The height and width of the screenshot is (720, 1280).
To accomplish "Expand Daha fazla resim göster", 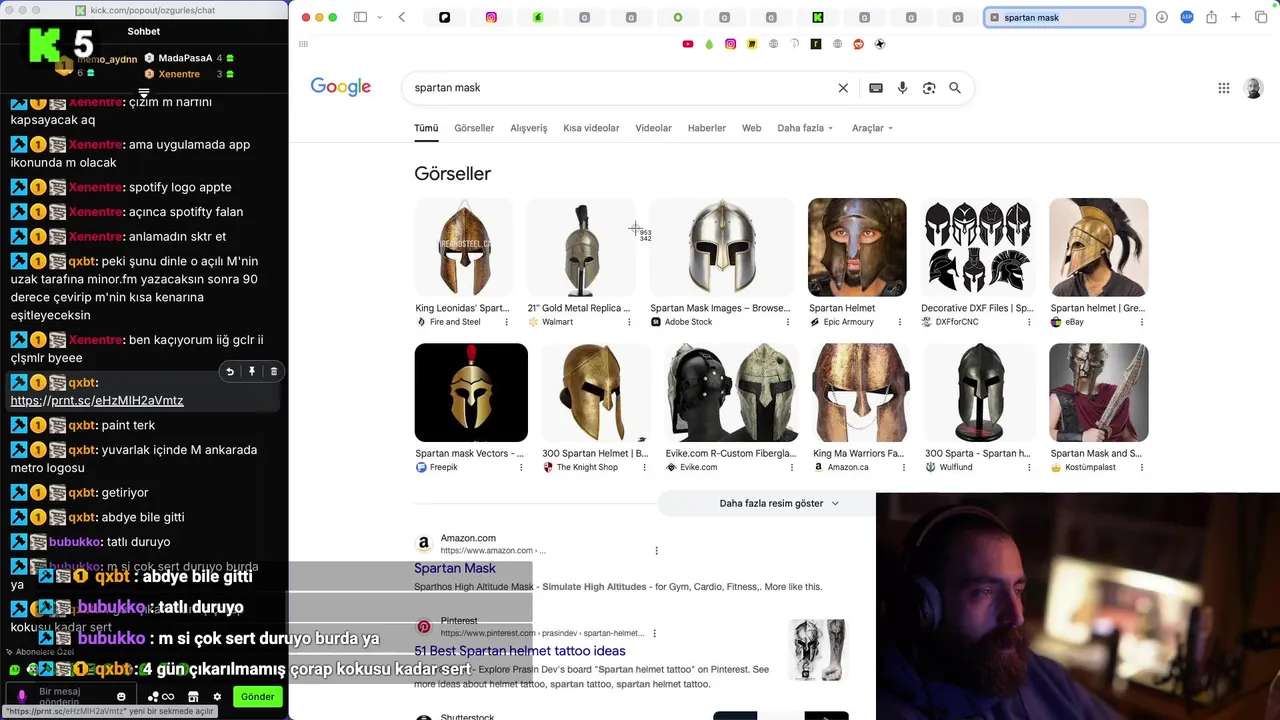I will tap(779, 503).
